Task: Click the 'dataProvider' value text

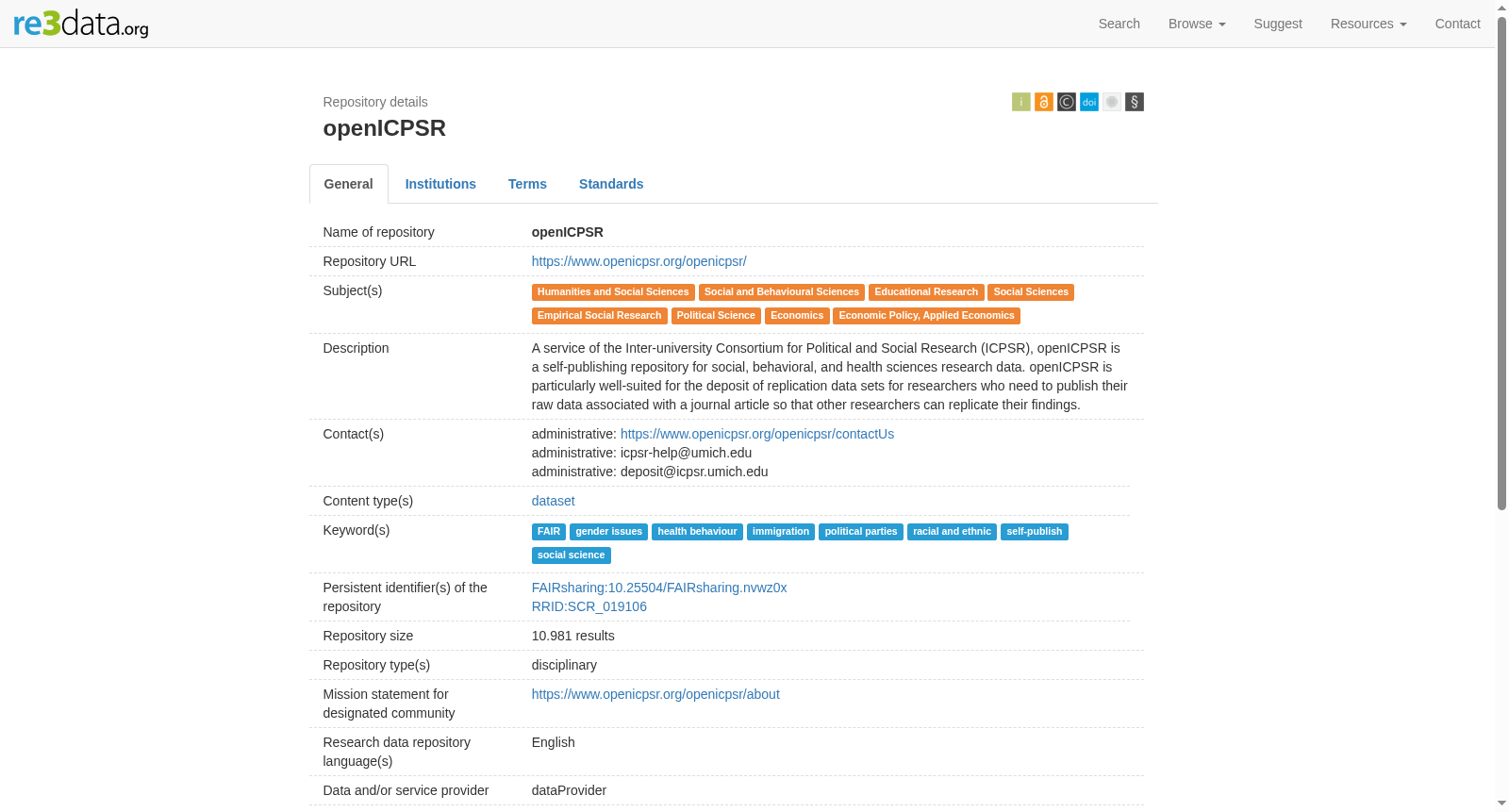Action: (x=569, y=790)
